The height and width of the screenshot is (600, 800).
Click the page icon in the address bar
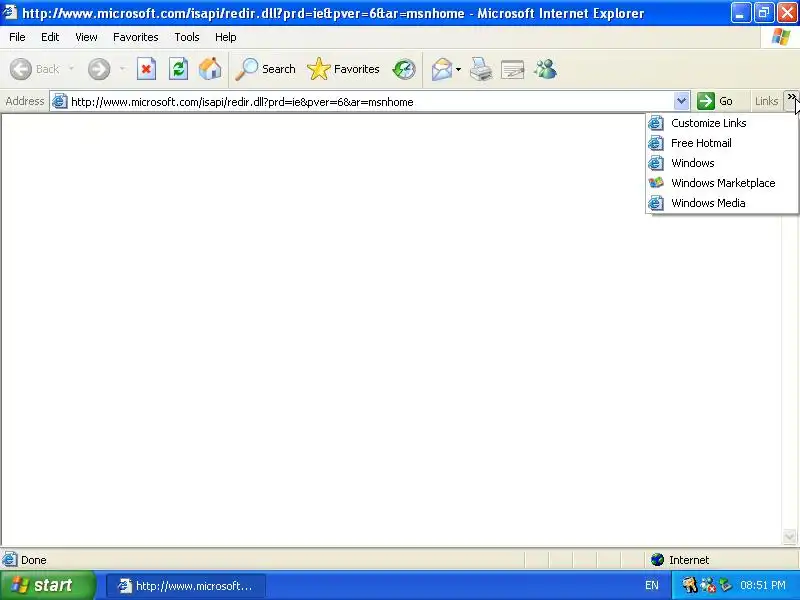60,102
